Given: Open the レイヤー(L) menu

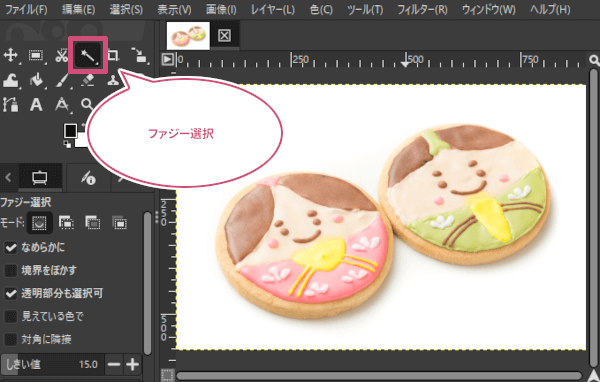Looking at the screenshot, I should pos(272,9).
